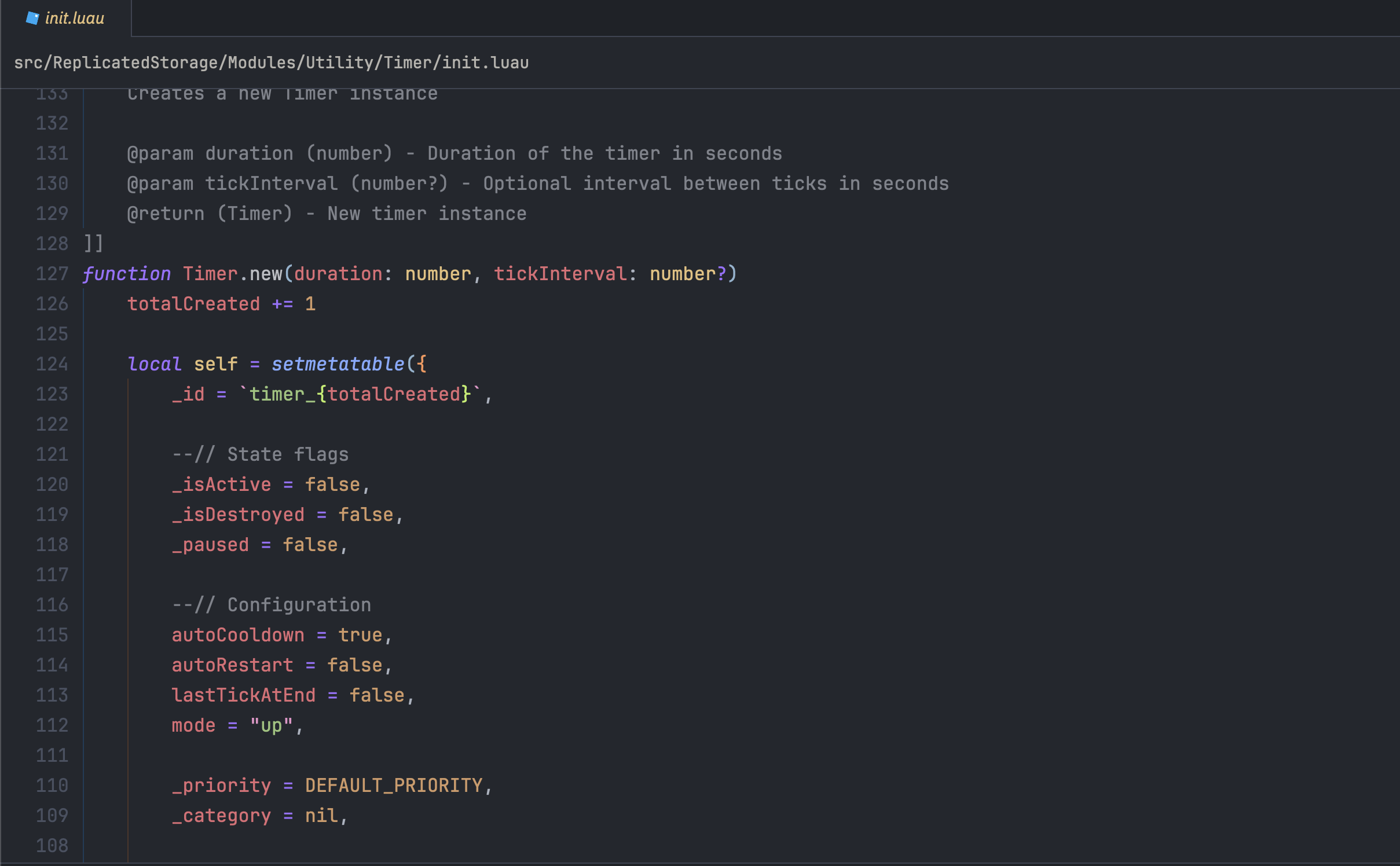Image resolution: width=1400 pixels, height=866 pixels.
Task: Click the 'true' value of autoCooldown
Action: (x=360, y=635)
